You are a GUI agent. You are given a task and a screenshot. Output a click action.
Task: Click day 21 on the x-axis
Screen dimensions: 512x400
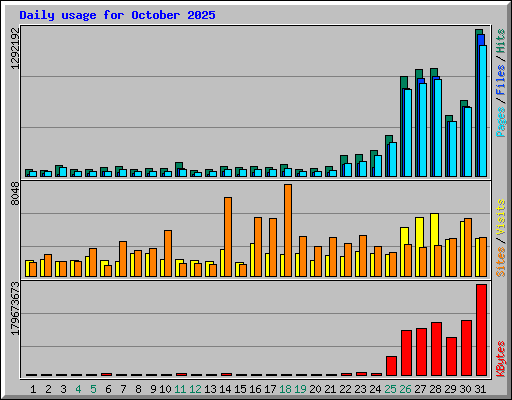tap(330, 389)
